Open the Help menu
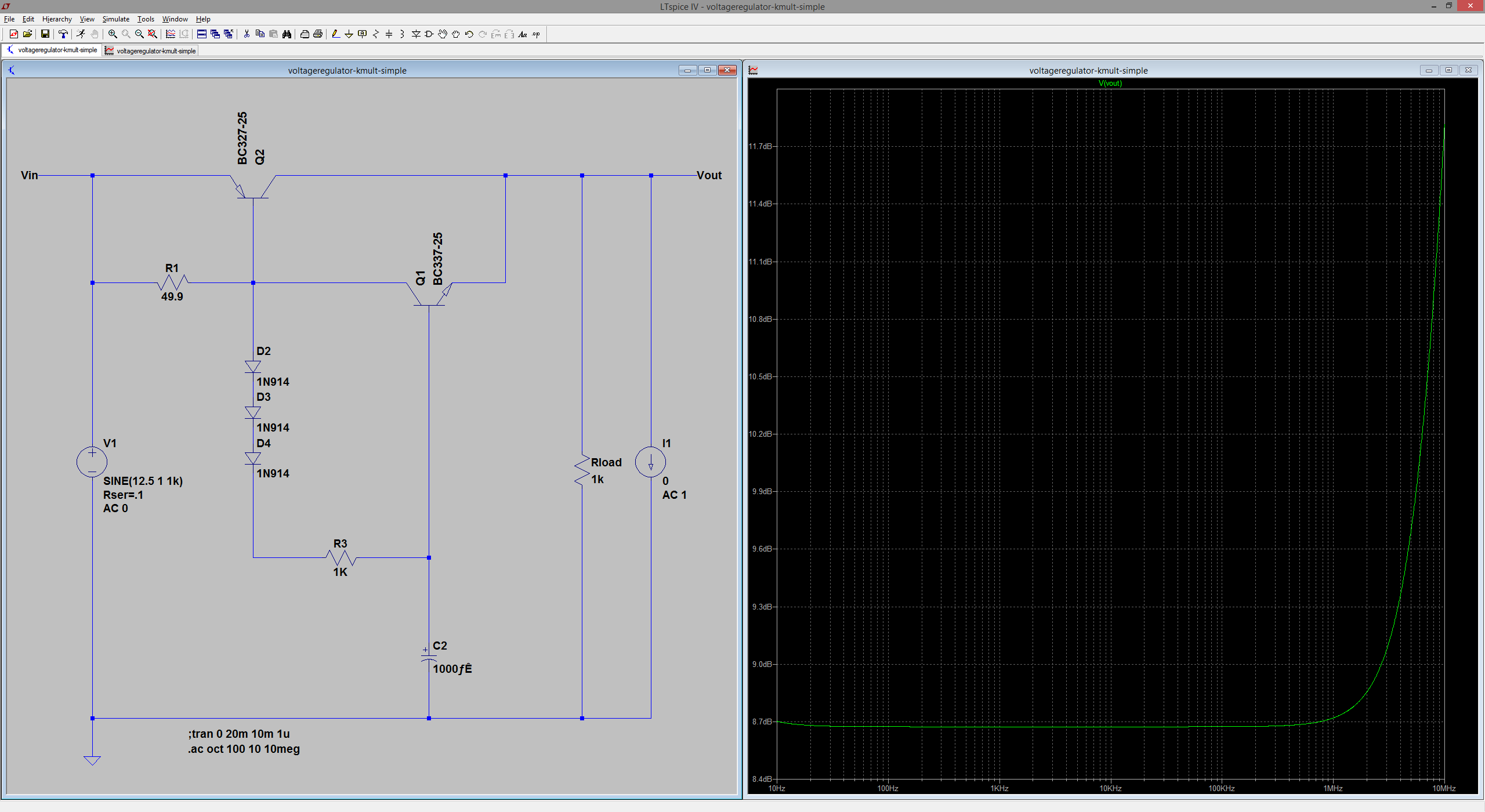The width and height of the screenshot is (1485, 812). click(203, 19)
